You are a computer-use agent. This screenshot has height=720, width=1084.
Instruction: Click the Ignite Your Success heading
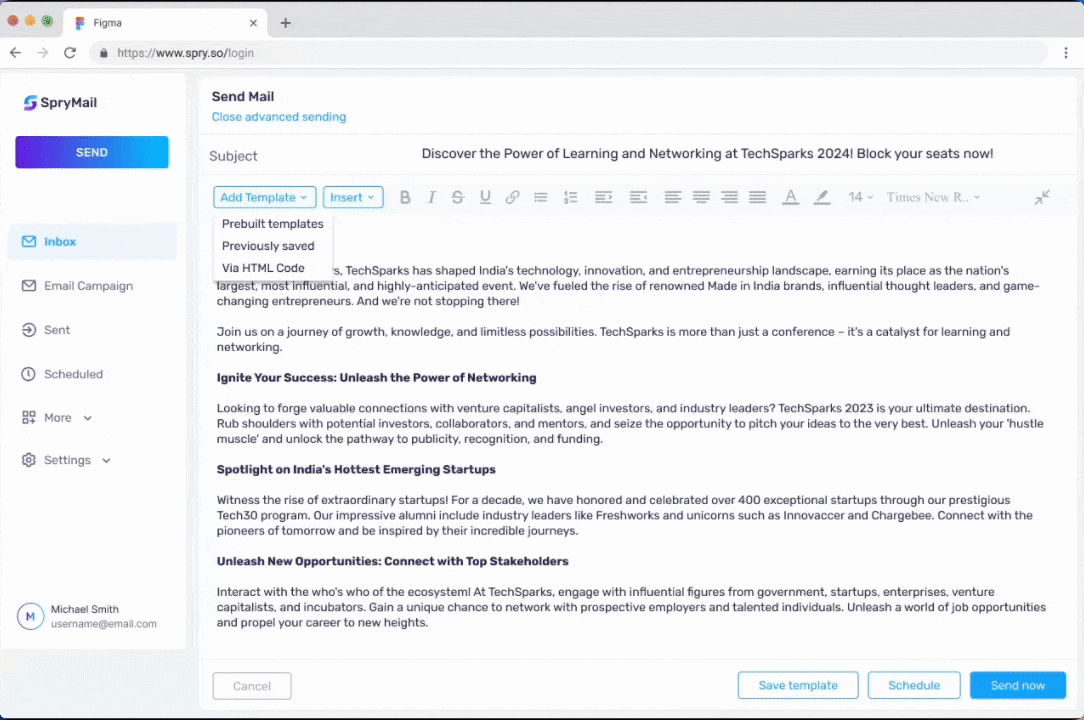point(376,378)
